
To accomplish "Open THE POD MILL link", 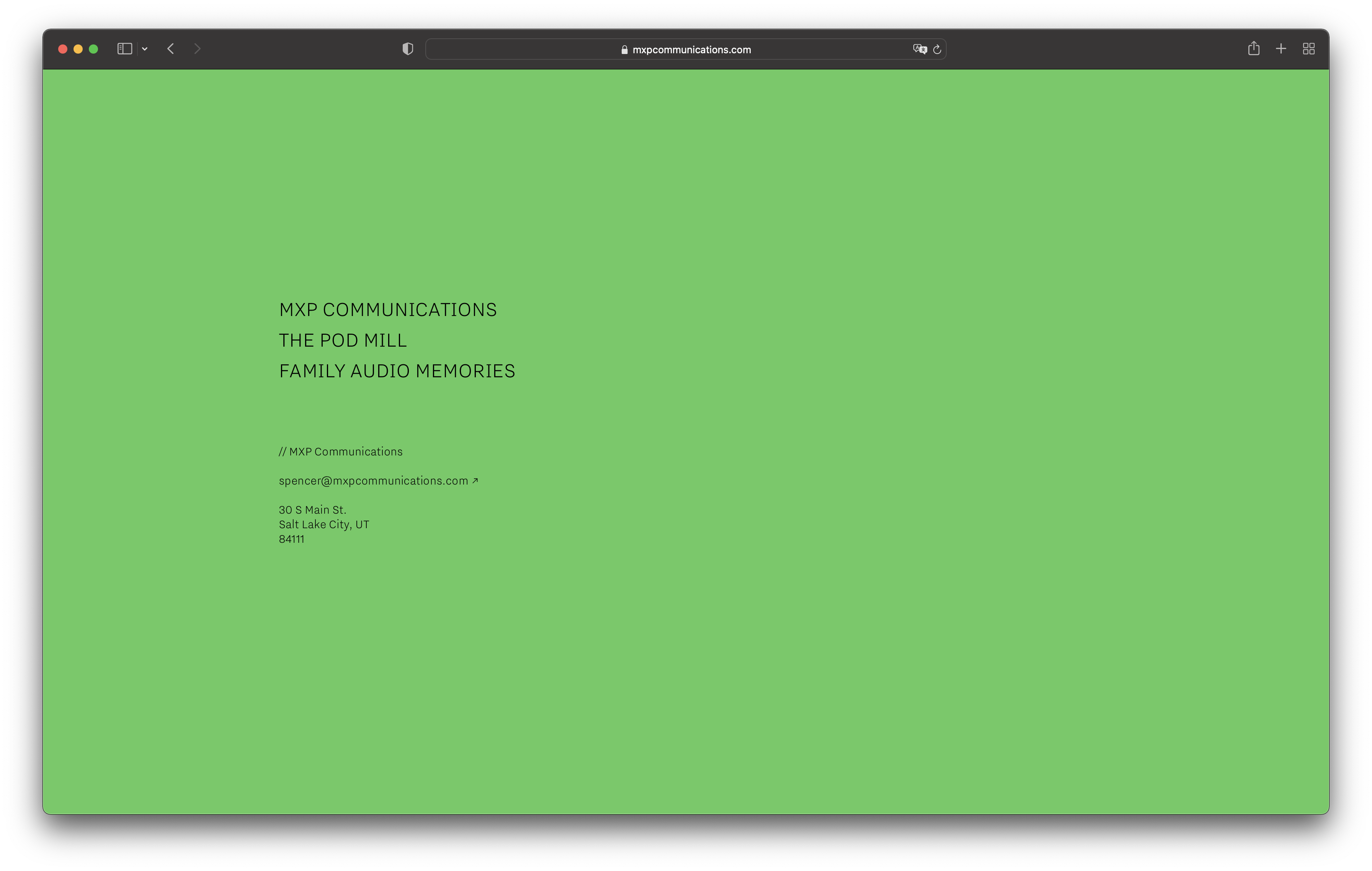I will click(x=343, y=341).
